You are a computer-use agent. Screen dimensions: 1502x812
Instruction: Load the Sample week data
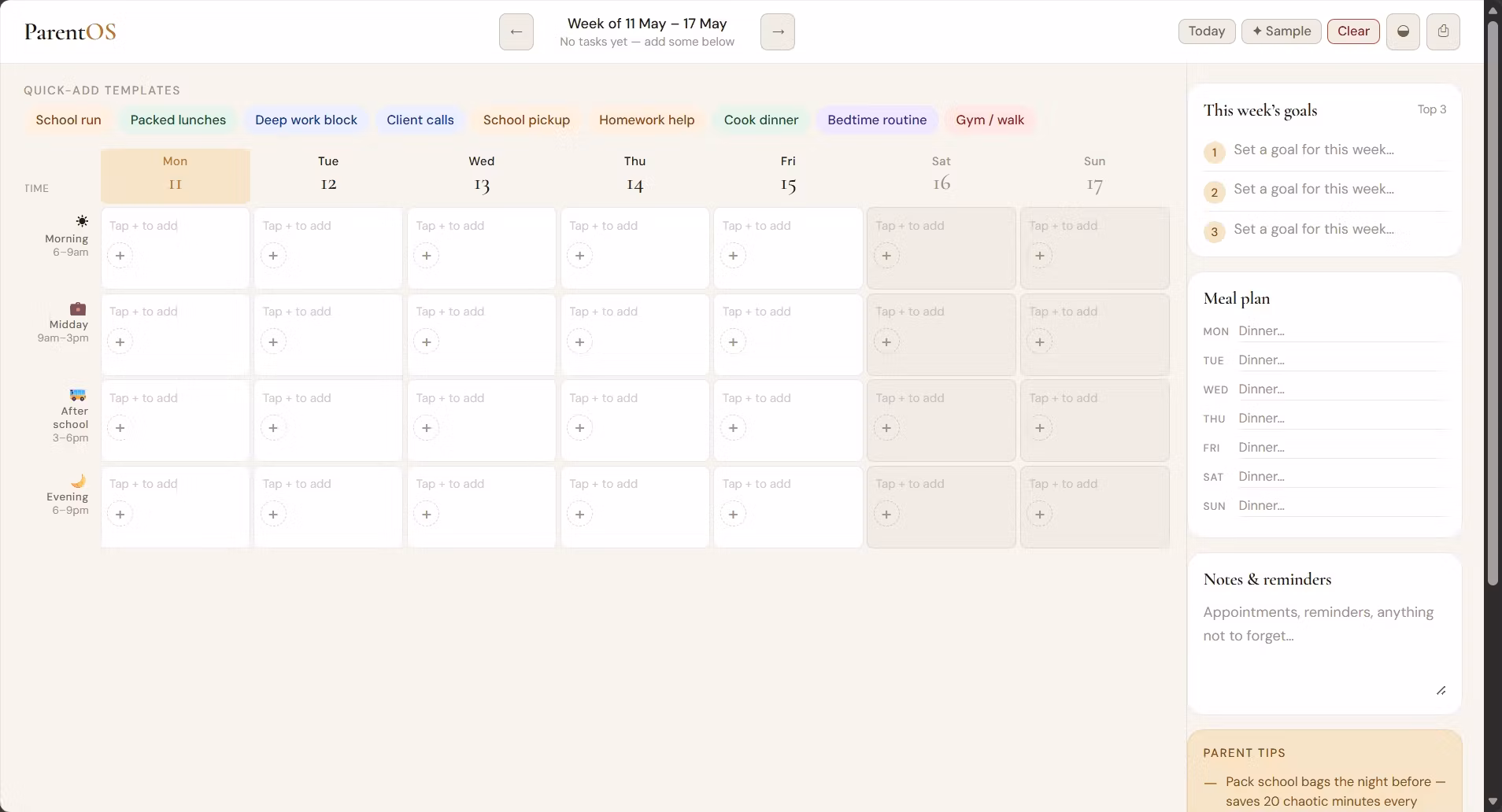click(1281, 31)
